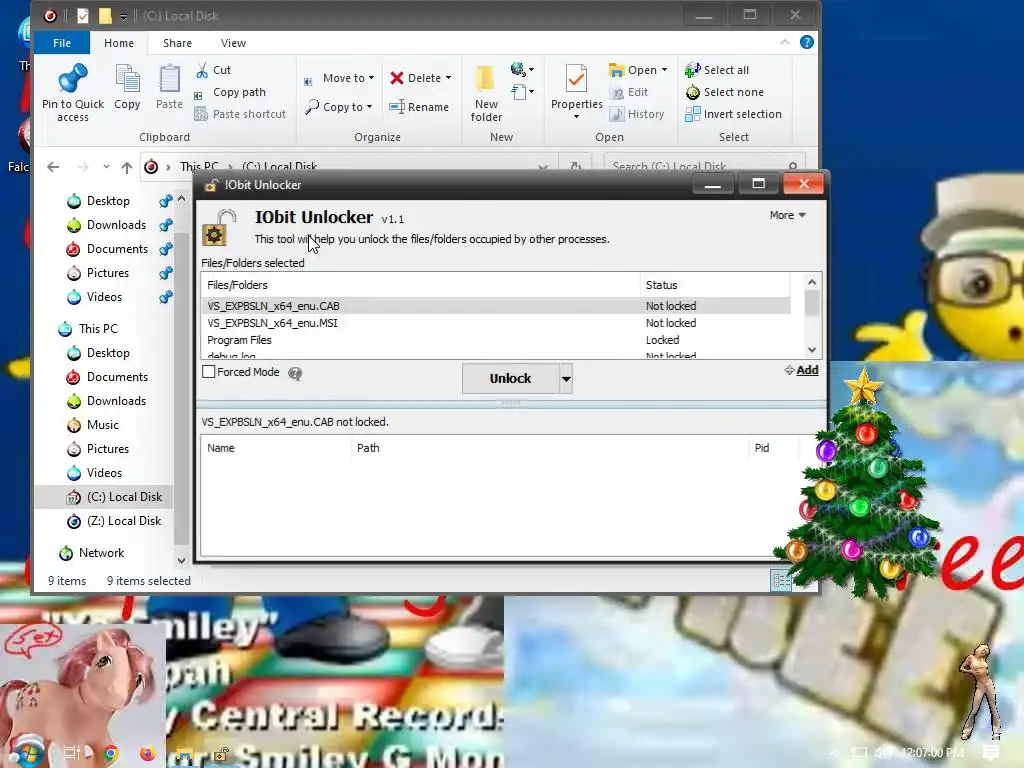Click Explorer details view toggle icon

pos(780,581)
